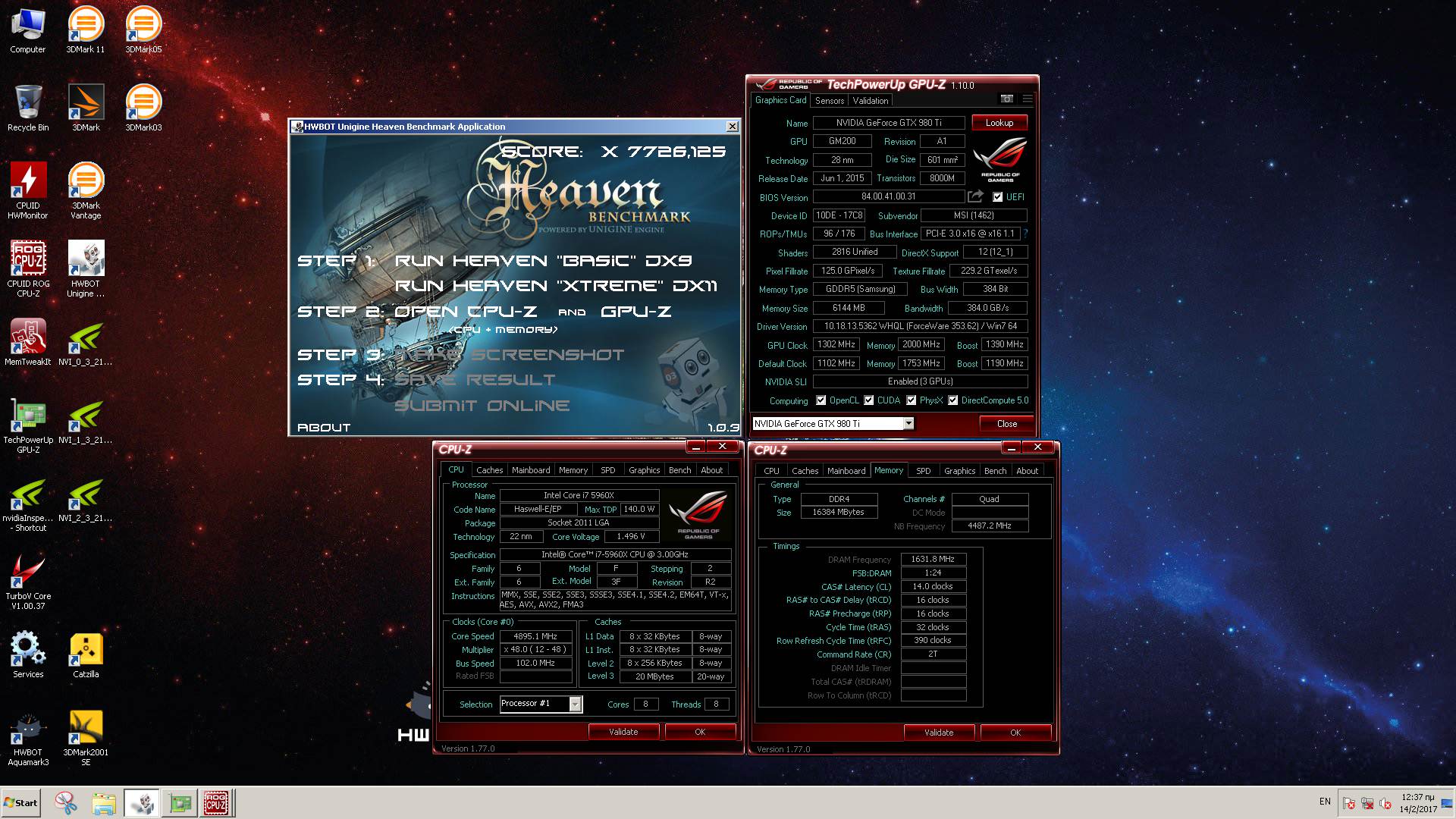
Task: Open HWBOT Aquamark3 desktop shortcut
Action: pos(27,738)
